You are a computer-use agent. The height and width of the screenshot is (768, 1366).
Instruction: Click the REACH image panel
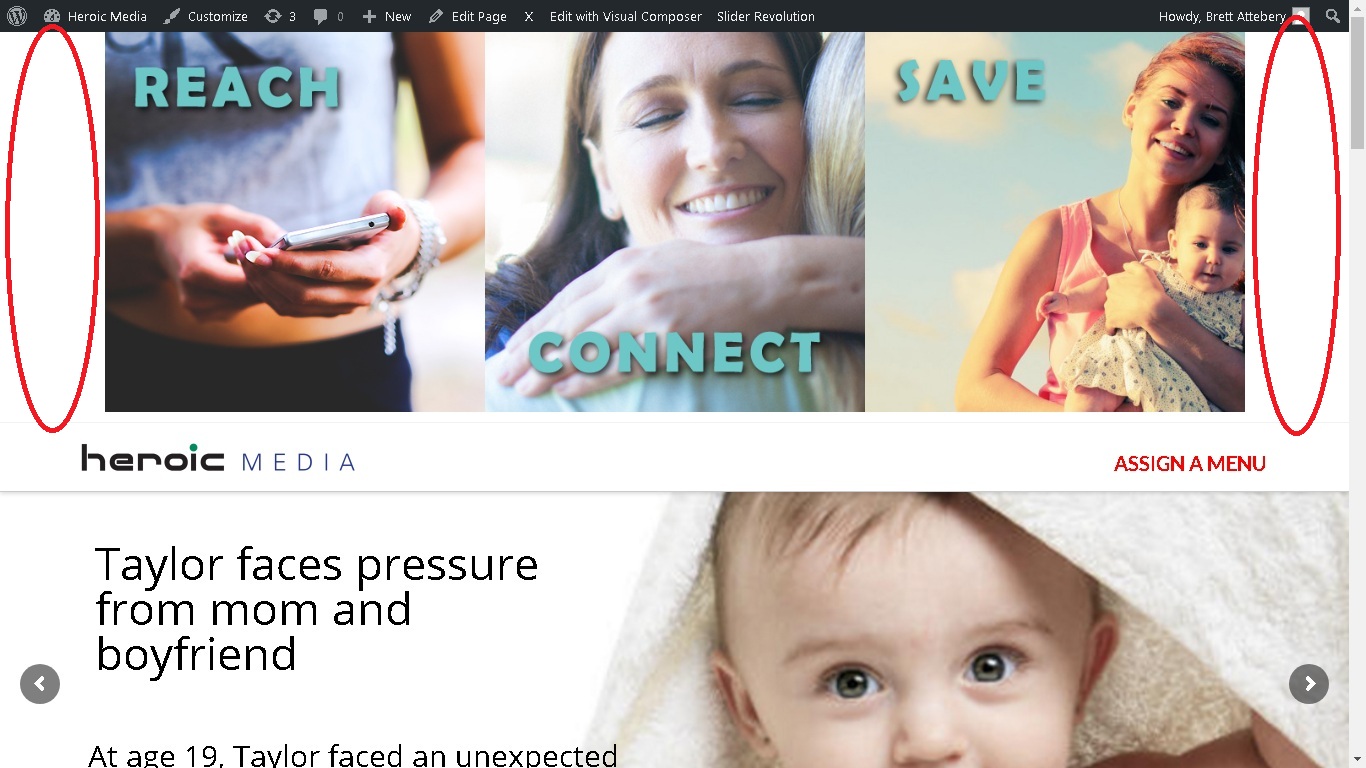(295, 222)
